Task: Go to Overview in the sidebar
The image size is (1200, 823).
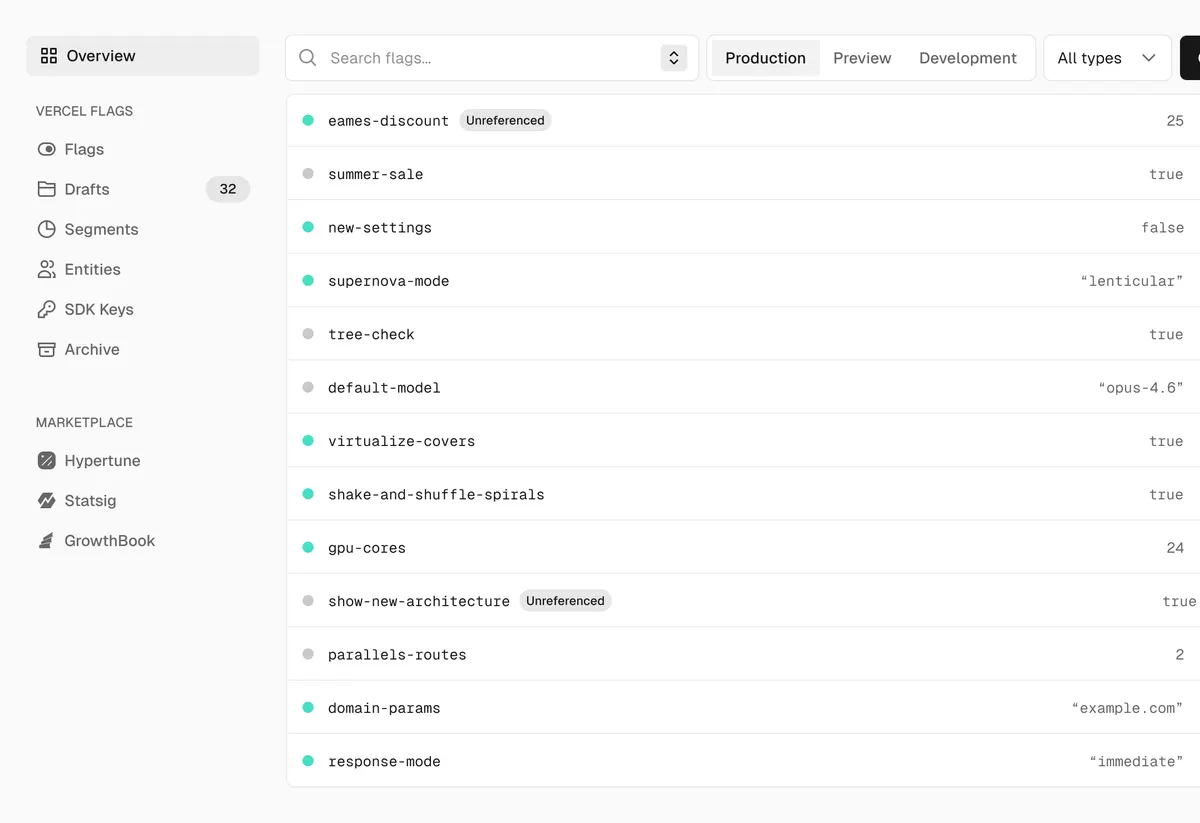Action: click(x=143, y=56)
